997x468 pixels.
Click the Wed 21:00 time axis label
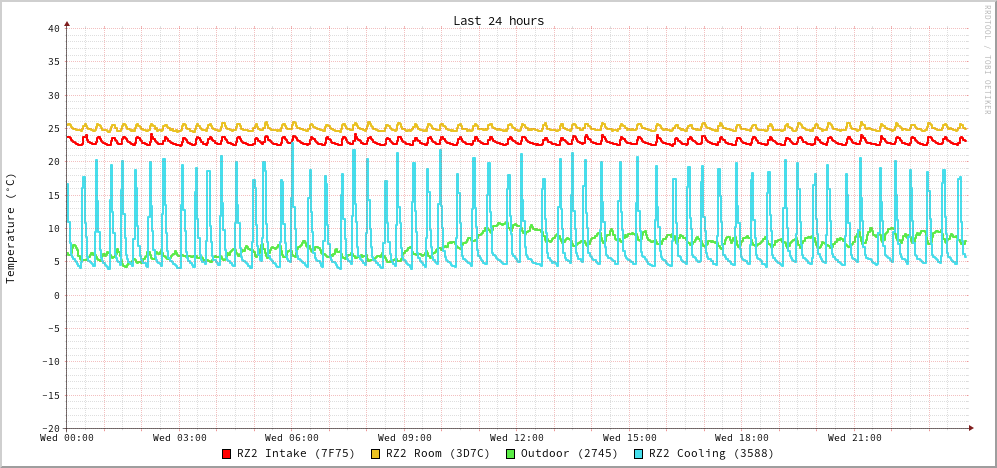click(855, 438)
